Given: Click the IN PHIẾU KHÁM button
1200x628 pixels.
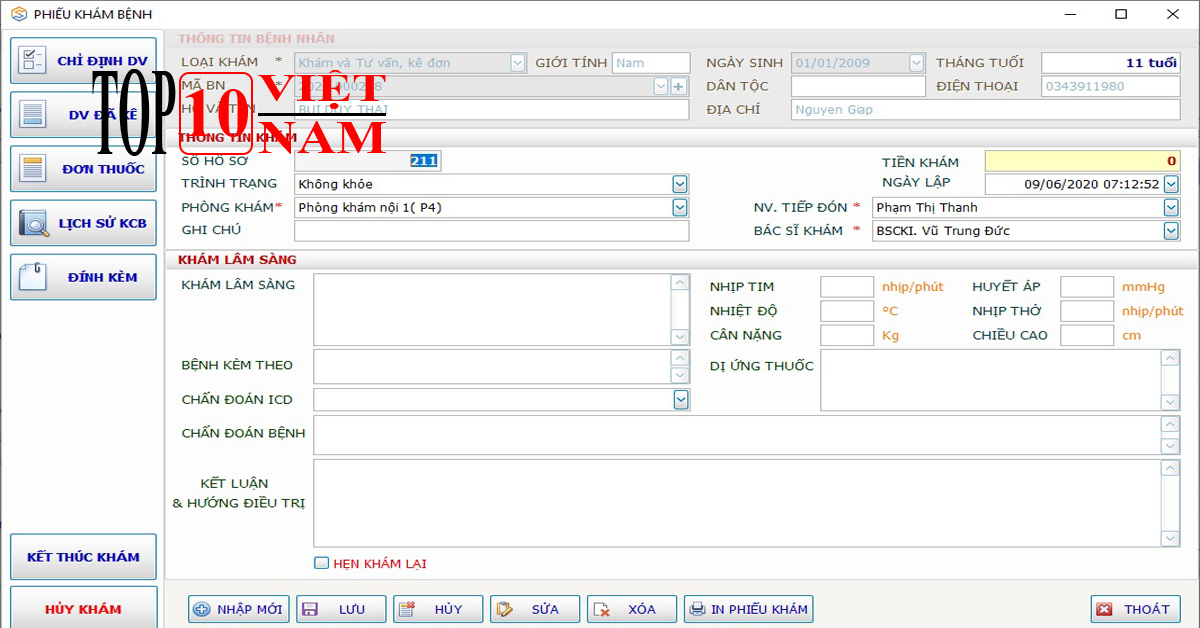Looking at the screenshot, I should pos(748,609).
